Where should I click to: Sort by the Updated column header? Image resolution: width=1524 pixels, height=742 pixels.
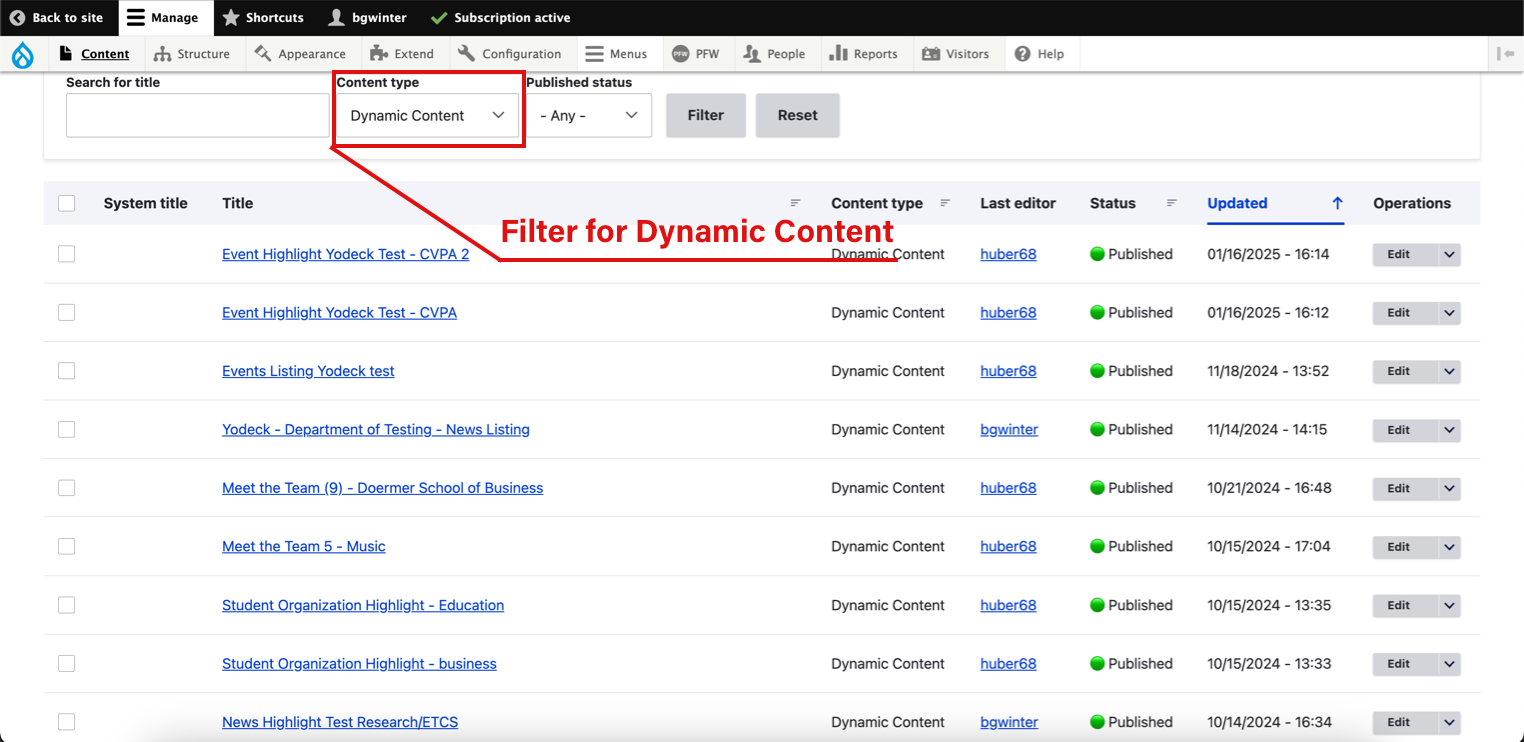click(x=1237, y=203)
